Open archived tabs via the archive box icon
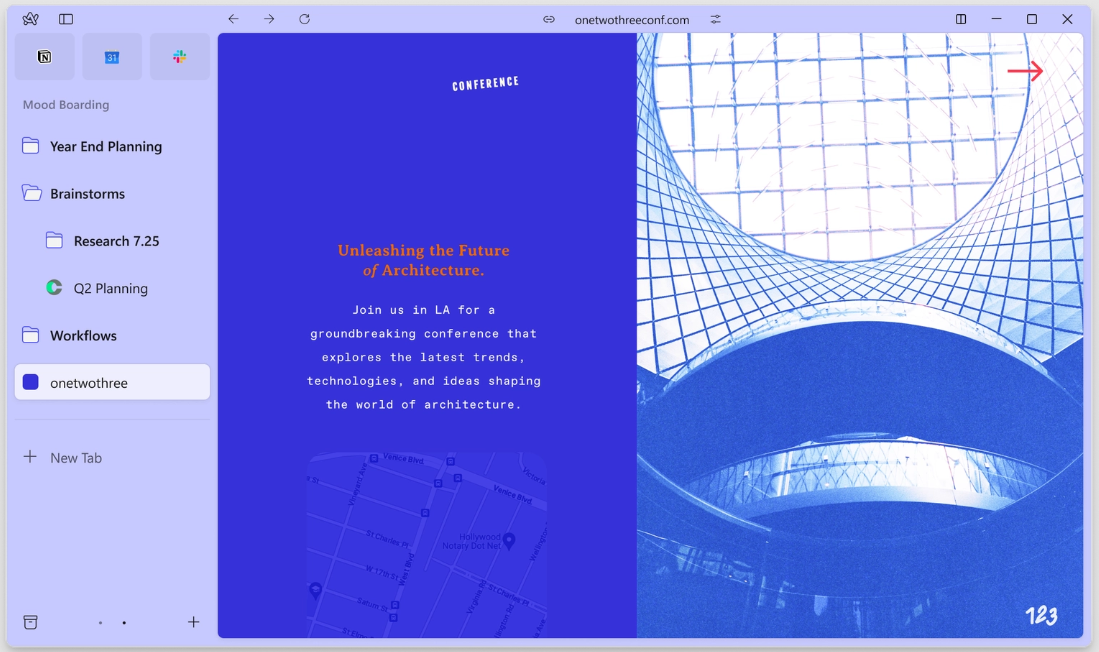The height and width of the screenshot is (652, 1099). pos(30,621)
